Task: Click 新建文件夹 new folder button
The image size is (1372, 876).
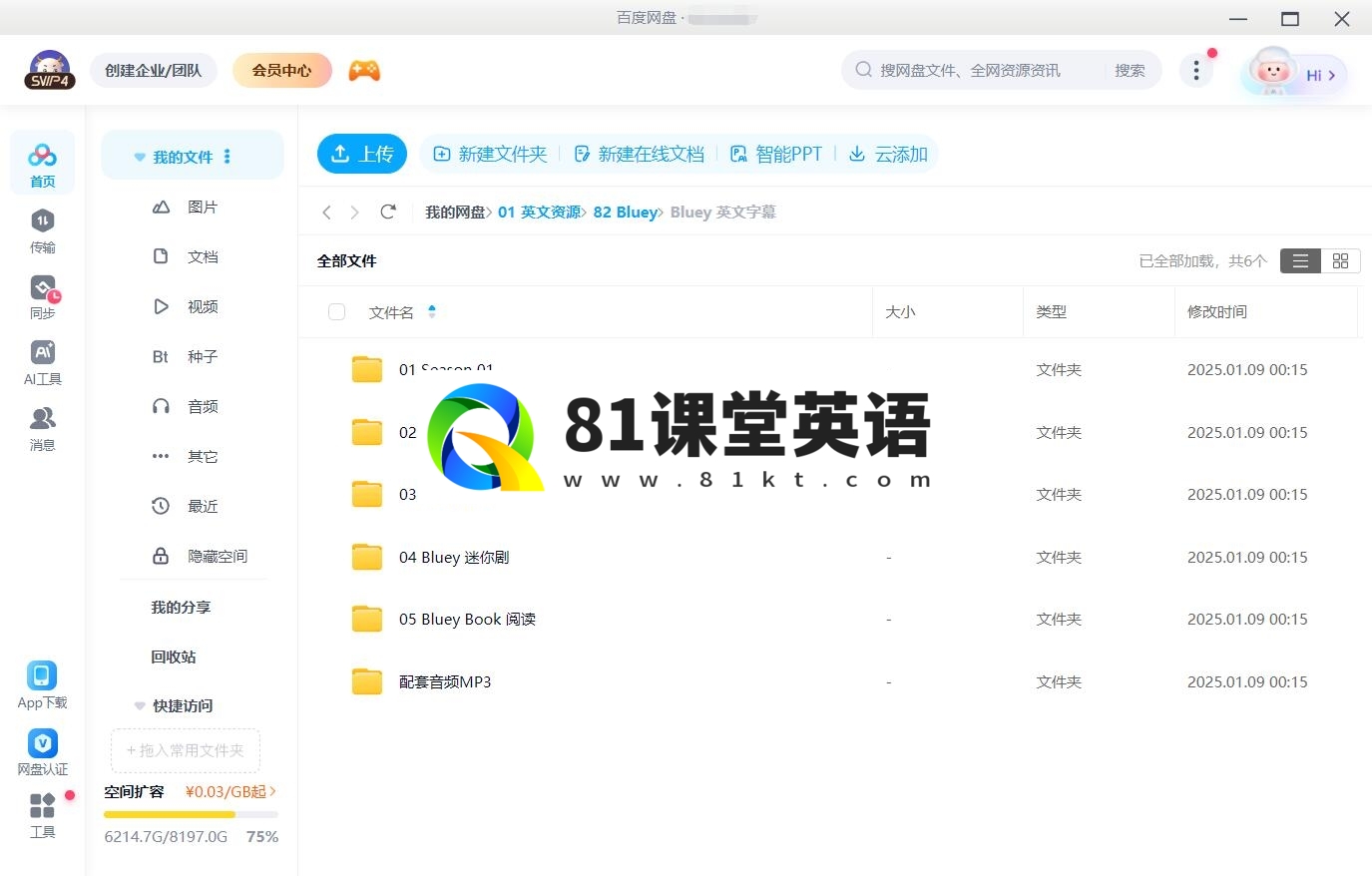Action: (490, 154)
